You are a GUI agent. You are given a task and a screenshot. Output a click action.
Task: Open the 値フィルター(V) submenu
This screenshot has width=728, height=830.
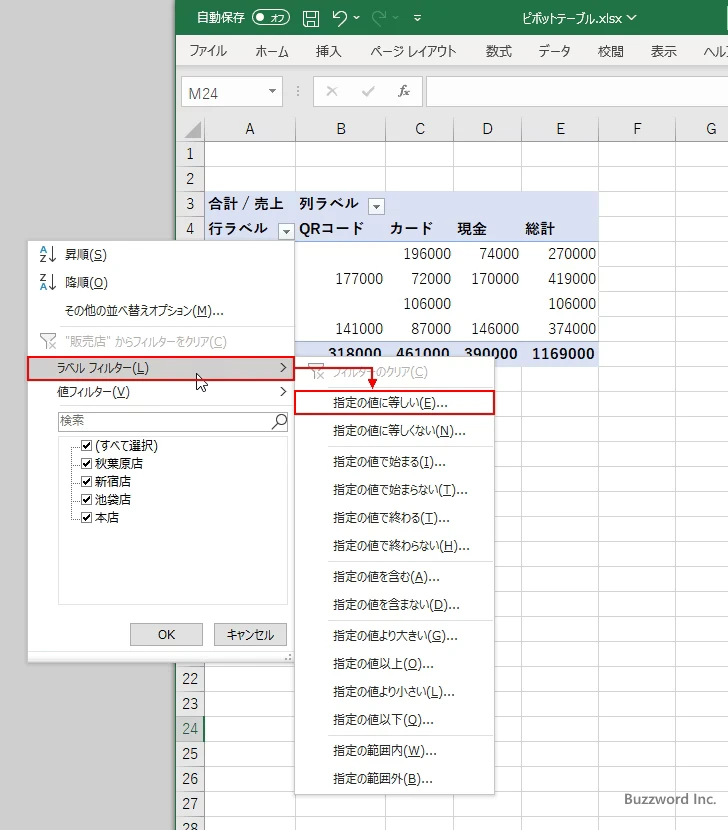(160, 392)
